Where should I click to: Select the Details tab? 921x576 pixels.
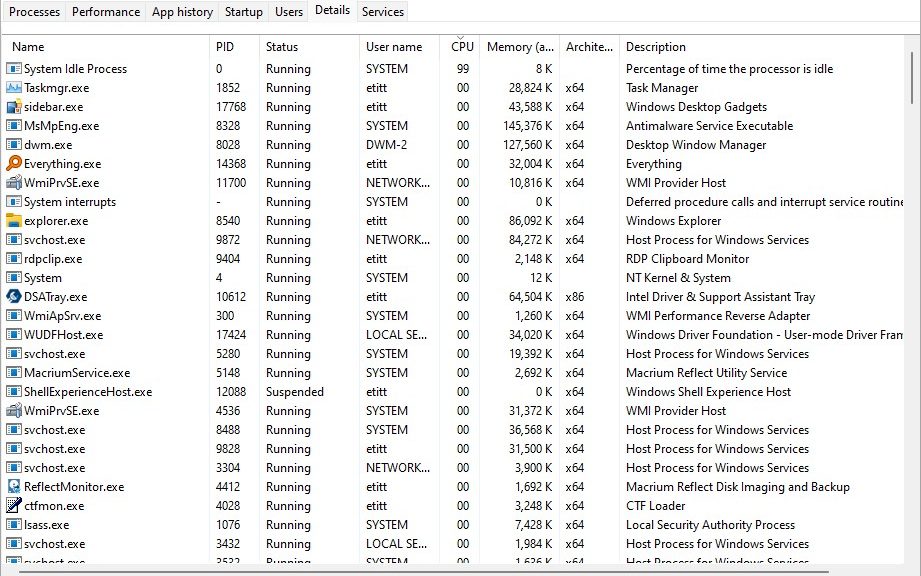pos(332,11)
